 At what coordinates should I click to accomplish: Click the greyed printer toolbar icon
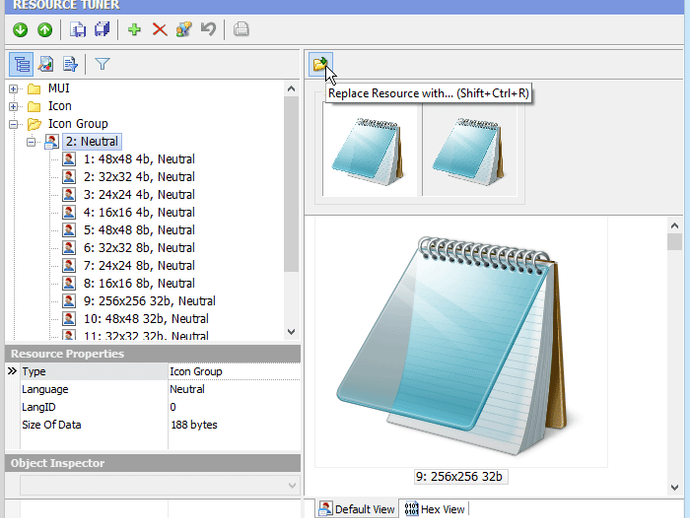tap(241, 29)
